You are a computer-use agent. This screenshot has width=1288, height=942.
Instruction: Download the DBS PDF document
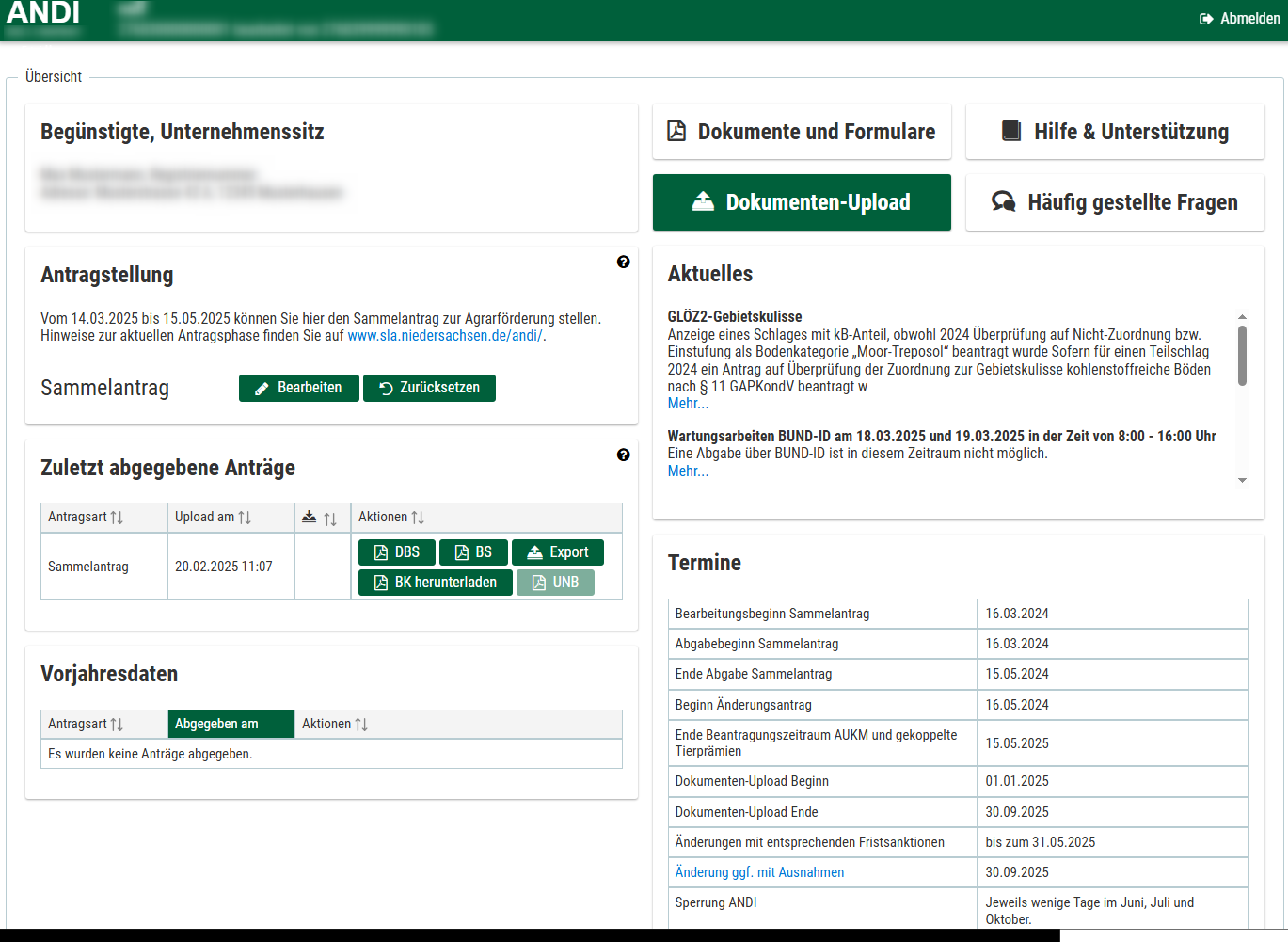pos(396,552)
